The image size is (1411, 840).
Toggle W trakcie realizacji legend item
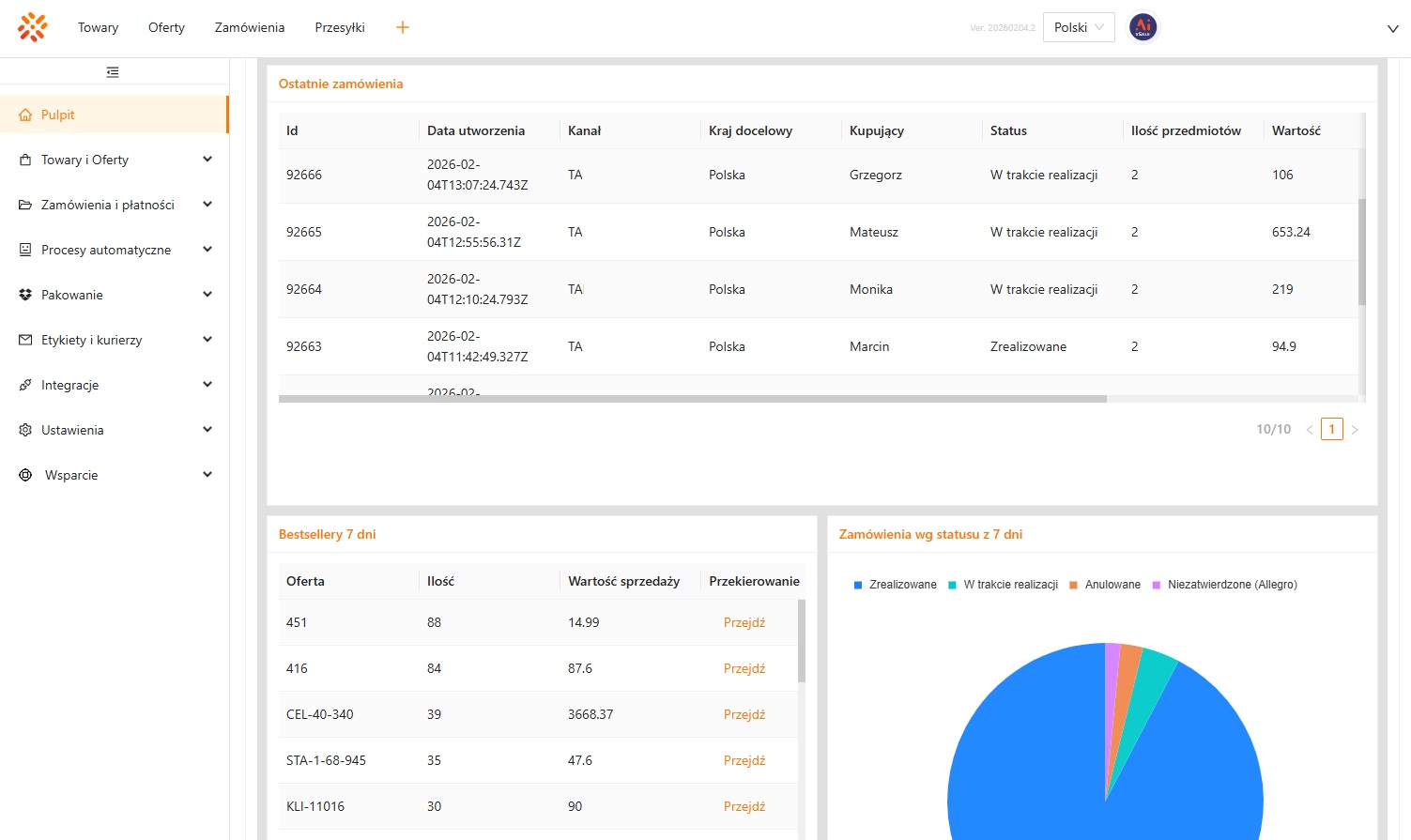click(1003, 585)
